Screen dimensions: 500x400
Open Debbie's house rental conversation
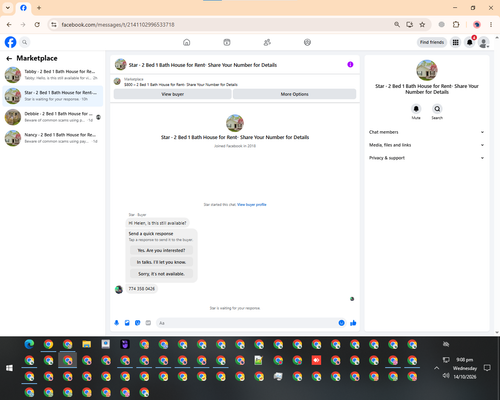pos(53,117)
